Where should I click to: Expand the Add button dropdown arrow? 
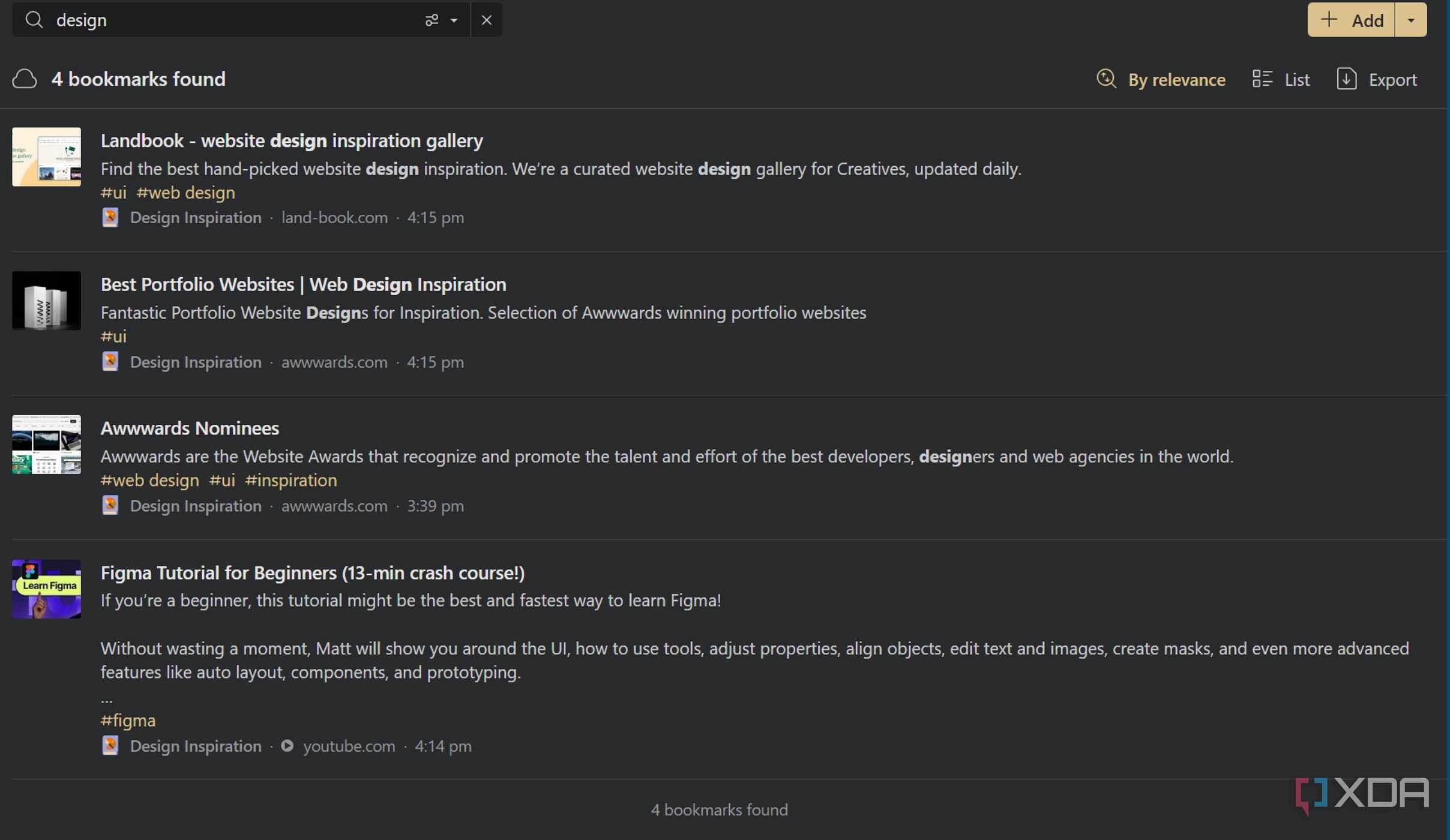[1411, 20]
